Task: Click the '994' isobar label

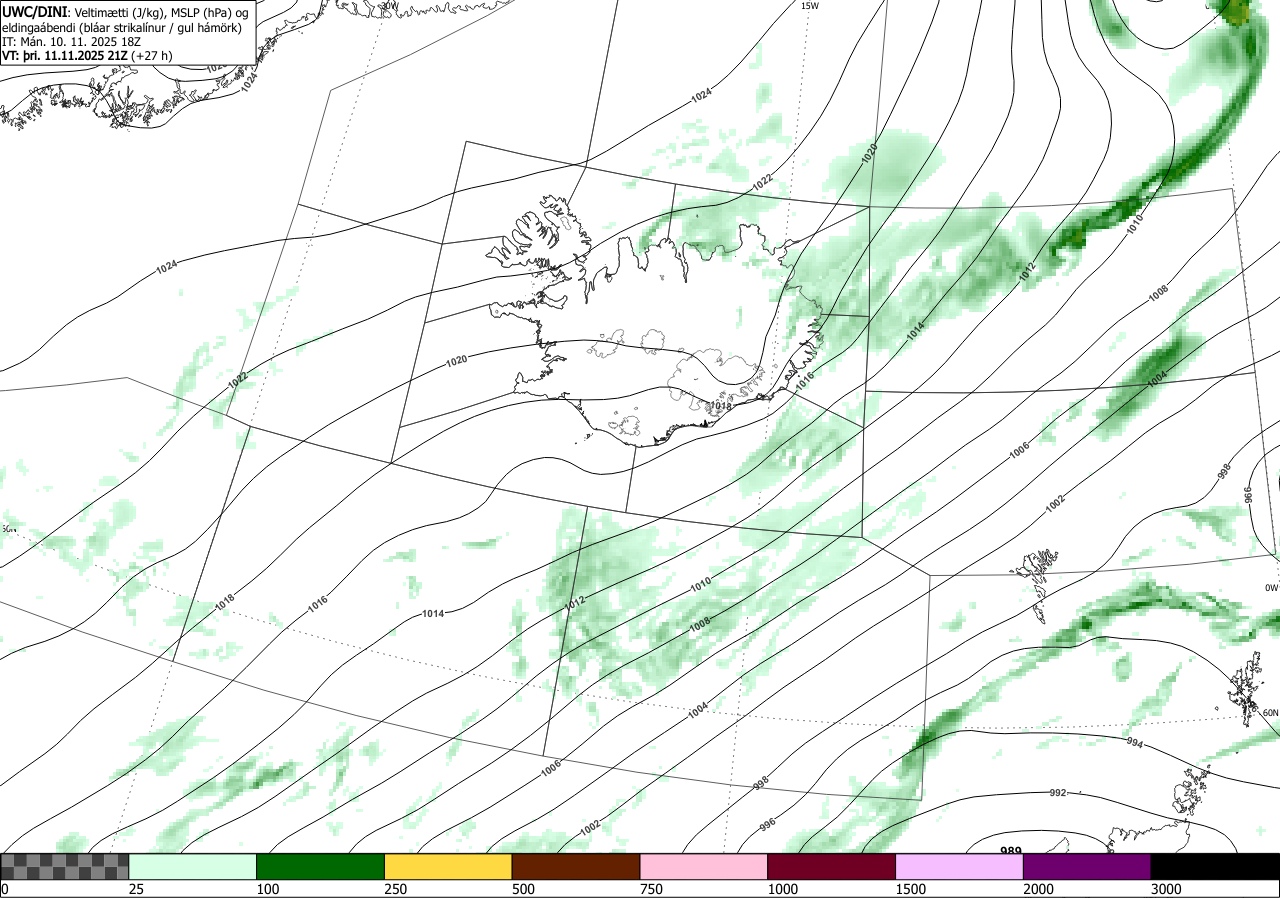Action: 1135,743
